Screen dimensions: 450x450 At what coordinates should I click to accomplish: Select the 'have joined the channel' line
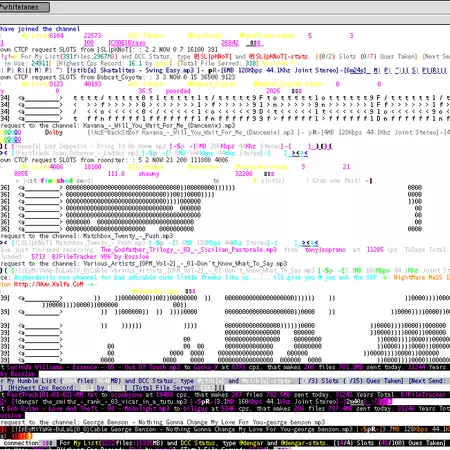tap(40, 29)
